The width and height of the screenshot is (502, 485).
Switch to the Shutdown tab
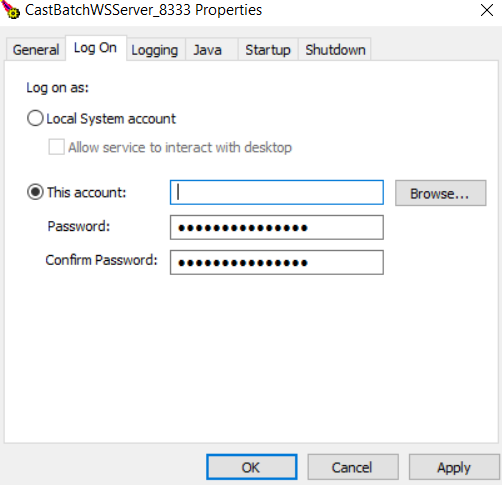point(335,50)
